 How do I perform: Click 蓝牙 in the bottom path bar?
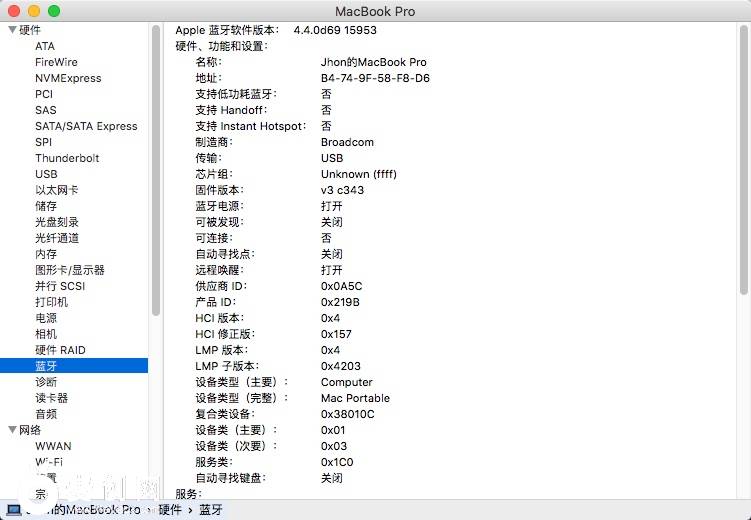pos(211,510)
